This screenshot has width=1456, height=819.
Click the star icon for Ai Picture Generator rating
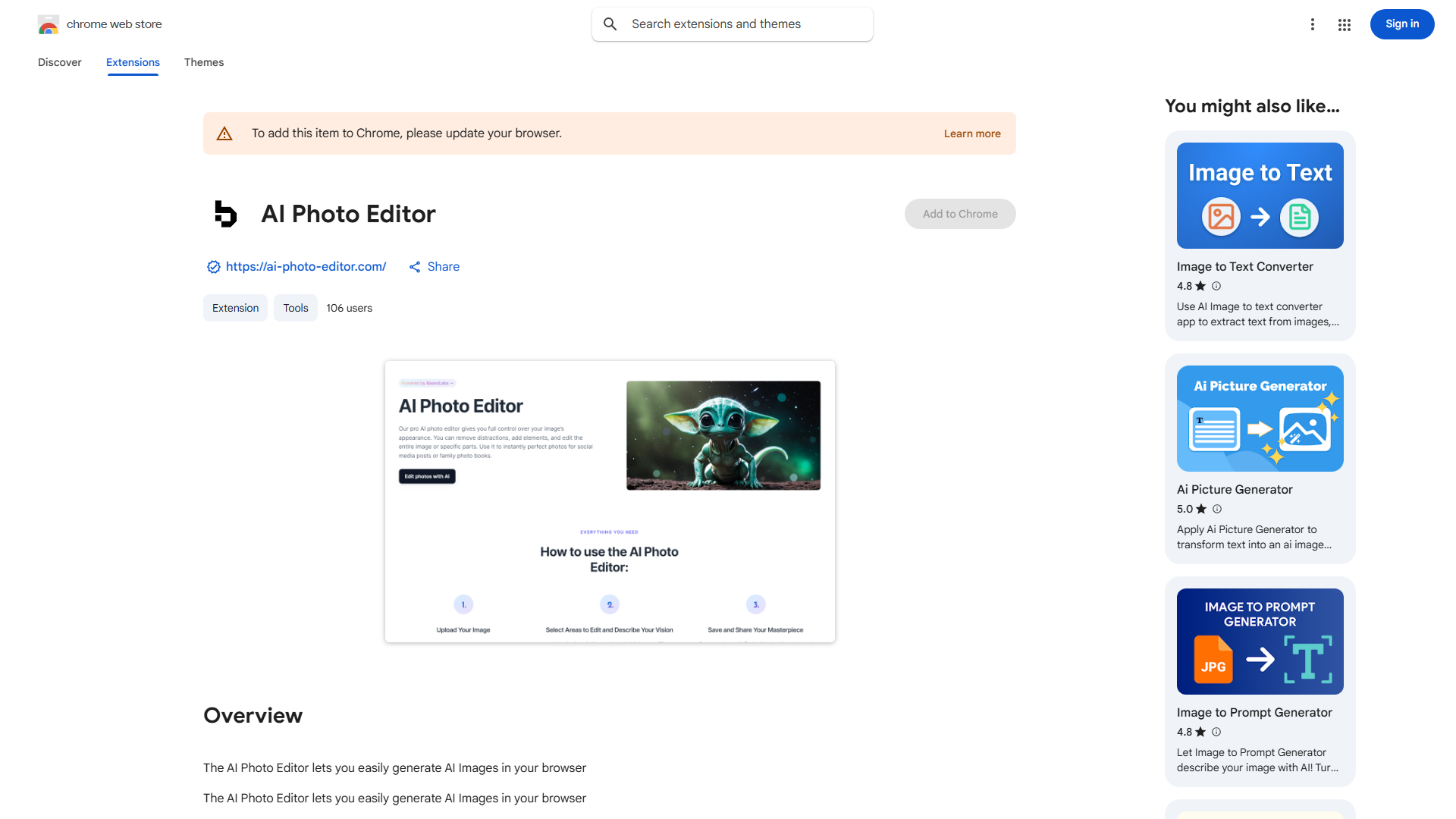[x=1202, y=509]
